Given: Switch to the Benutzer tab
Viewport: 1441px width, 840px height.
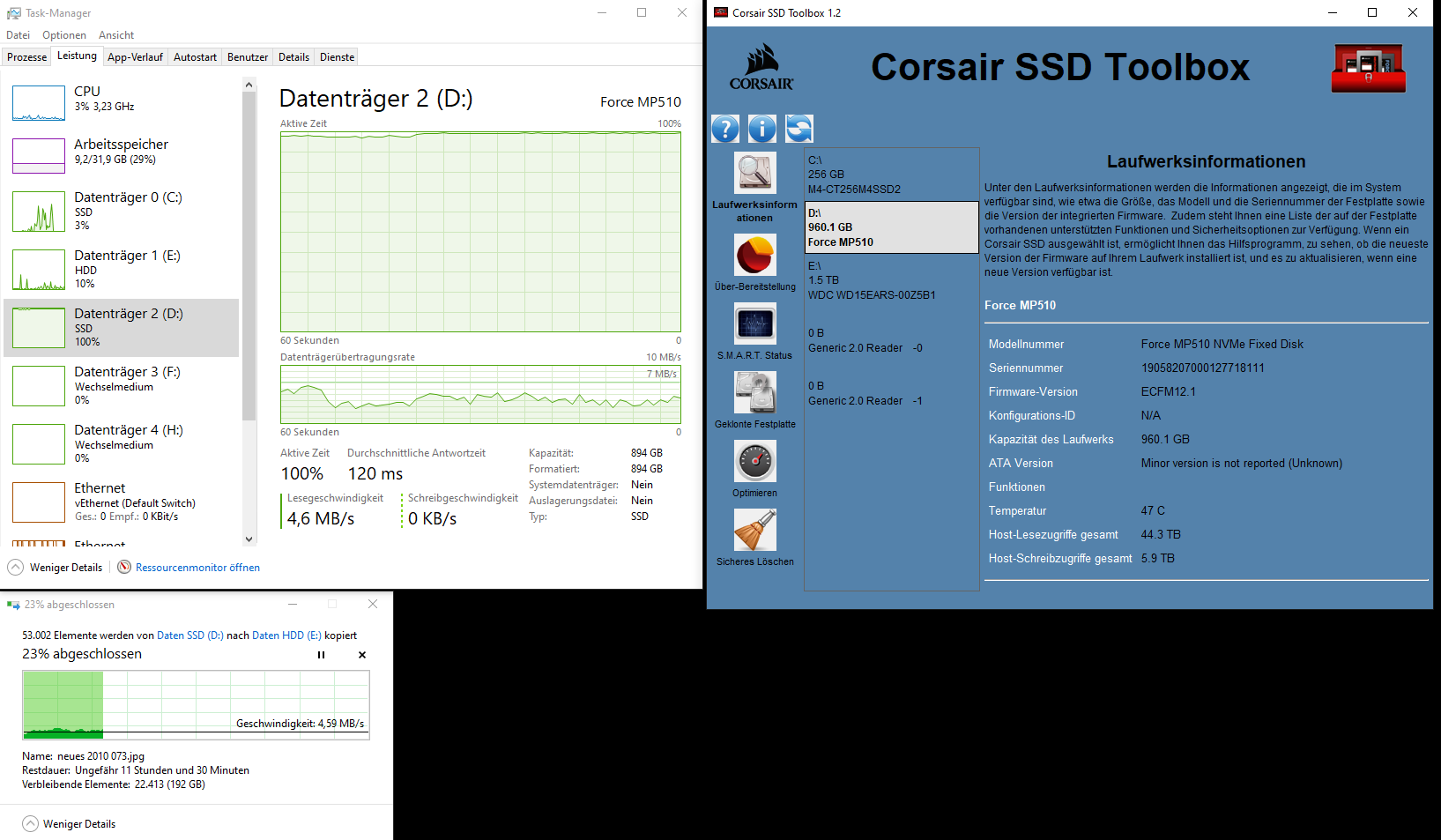Looking at the screenshot, I should pos(248,57).
